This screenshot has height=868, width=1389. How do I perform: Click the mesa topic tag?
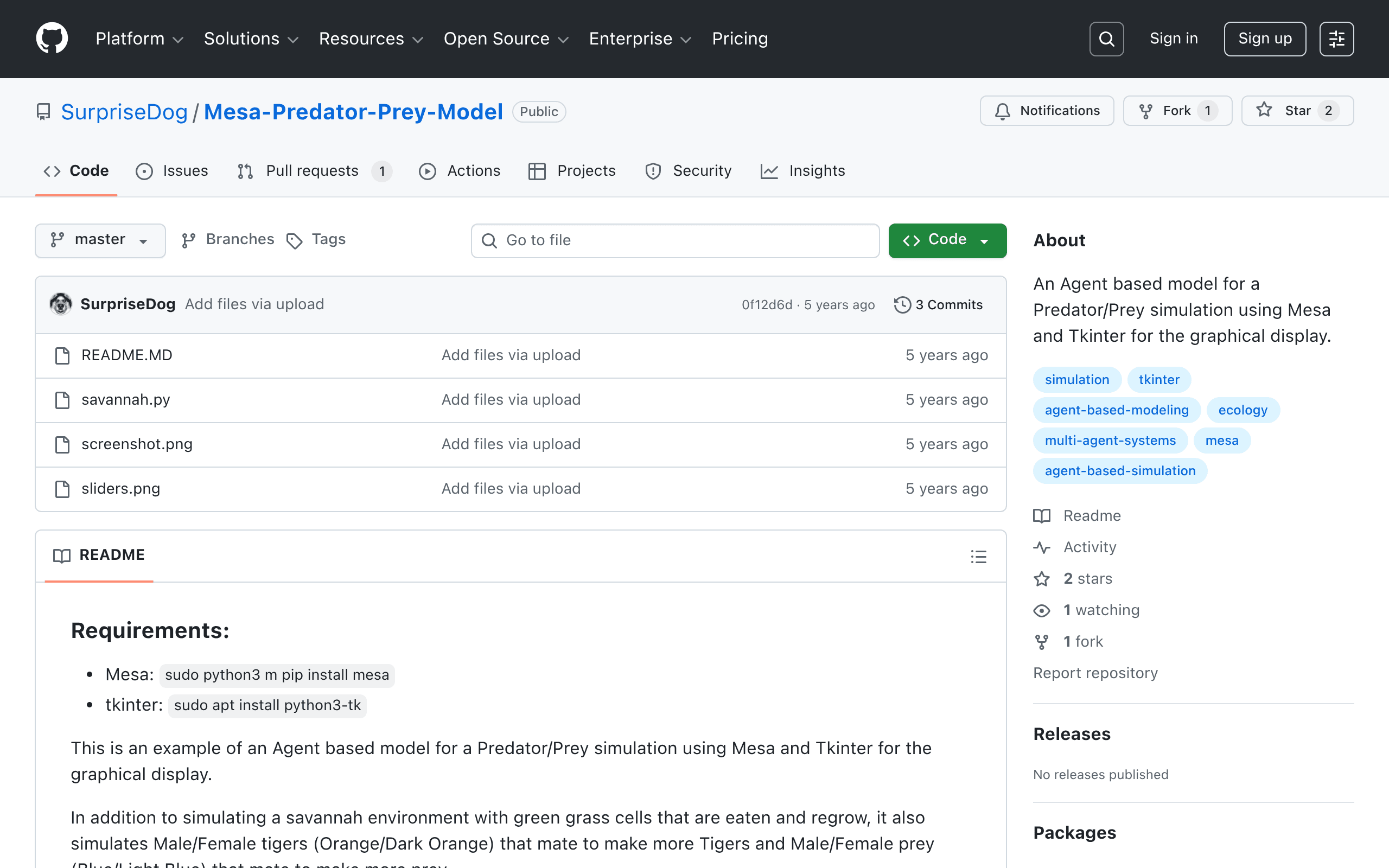pos(1222,441)
